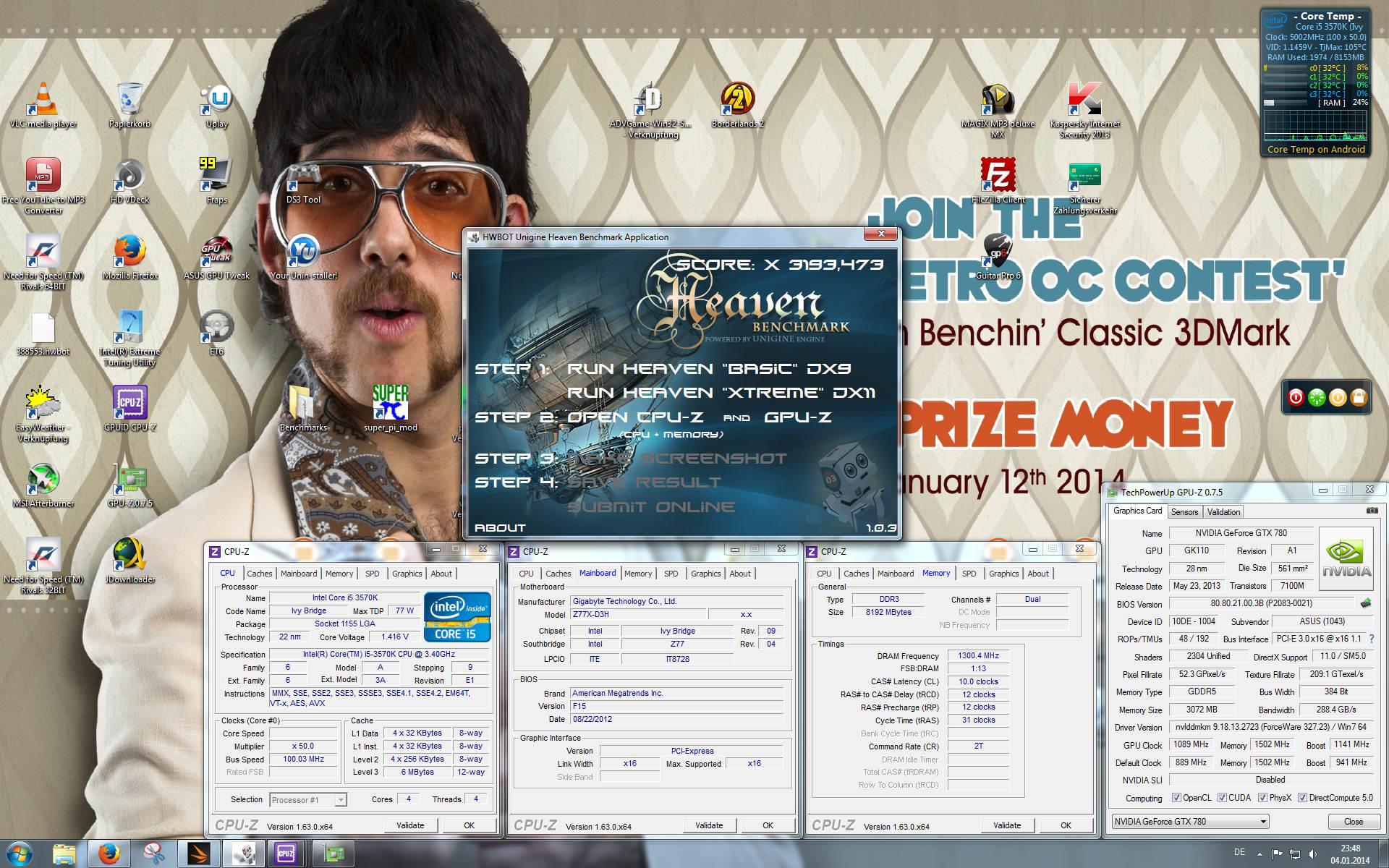Viewport: 1389px width, 868px height.
Task: Launch DS3 Tool desktop icon
Action: pyautogui.click(x=304, y=181)
